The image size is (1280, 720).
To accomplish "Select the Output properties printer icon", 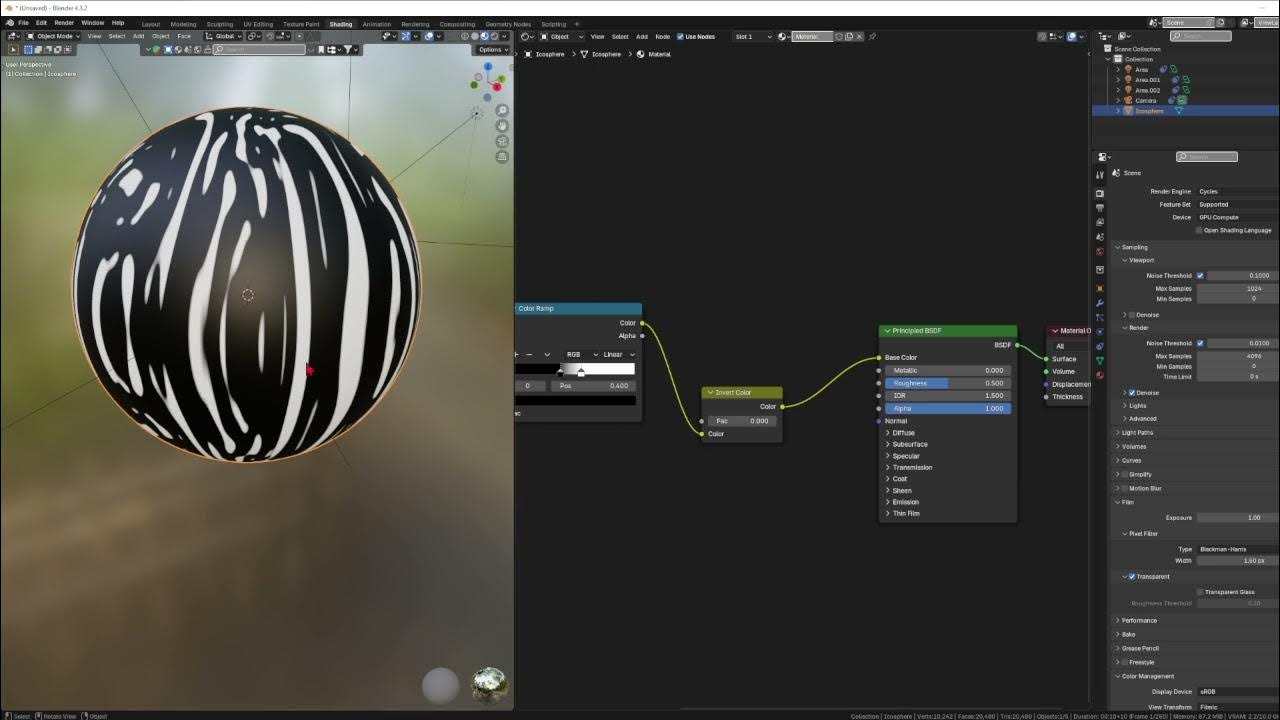I will 1100,208.
